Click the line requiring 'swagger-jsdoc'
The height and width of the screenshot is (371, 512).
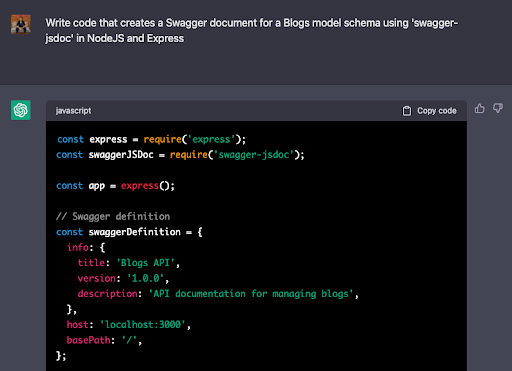pos(180,155)
